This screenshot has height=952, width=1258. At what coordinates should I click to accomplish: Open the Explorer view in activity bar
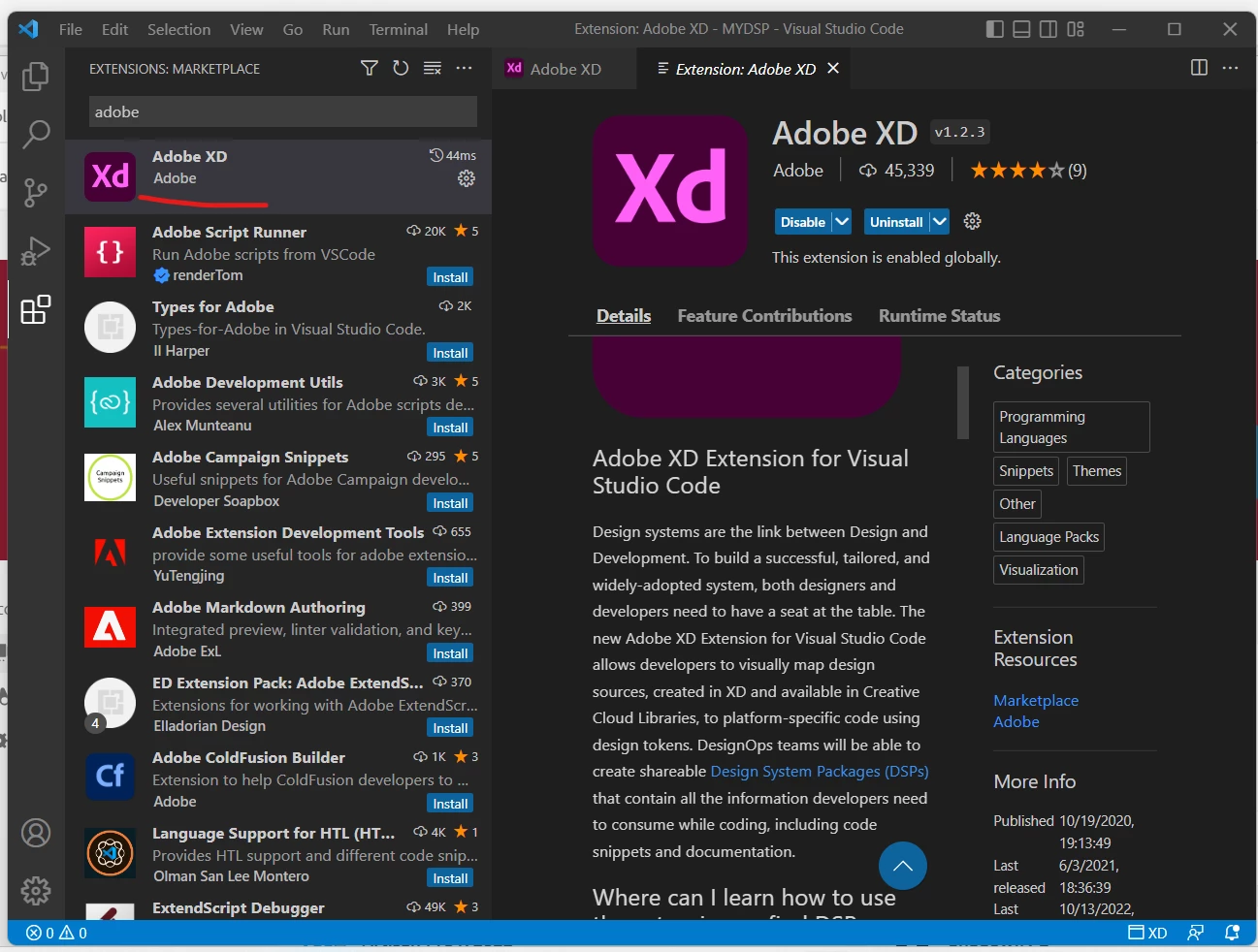[x=36, y=76]
